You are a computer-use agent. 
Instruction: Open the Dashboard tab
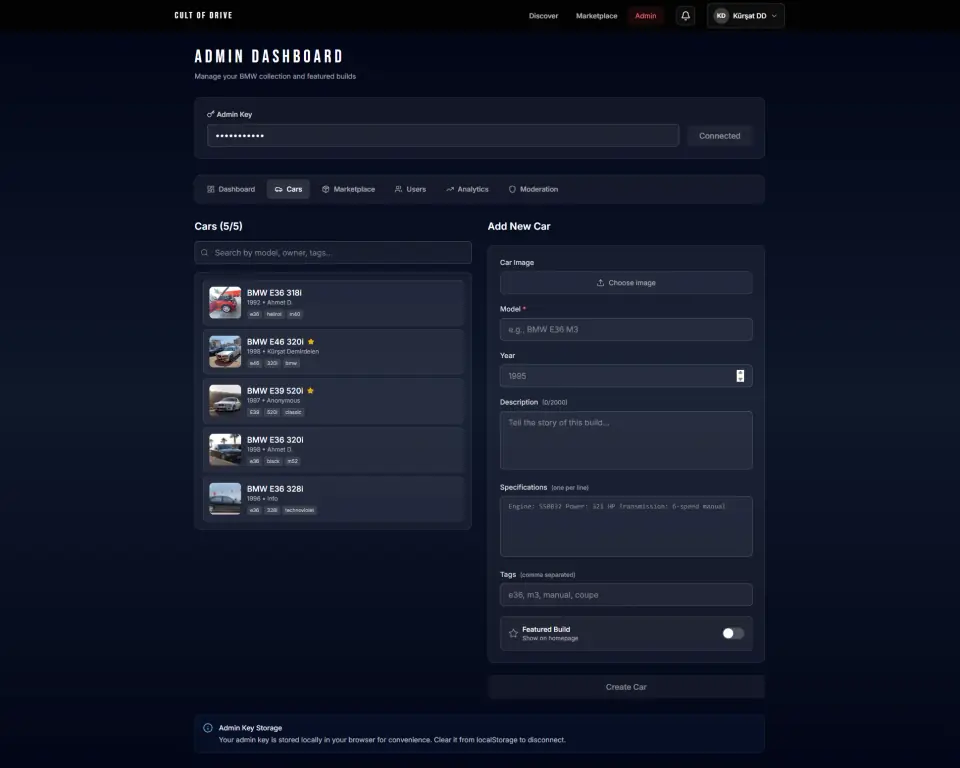click(231, 189)
